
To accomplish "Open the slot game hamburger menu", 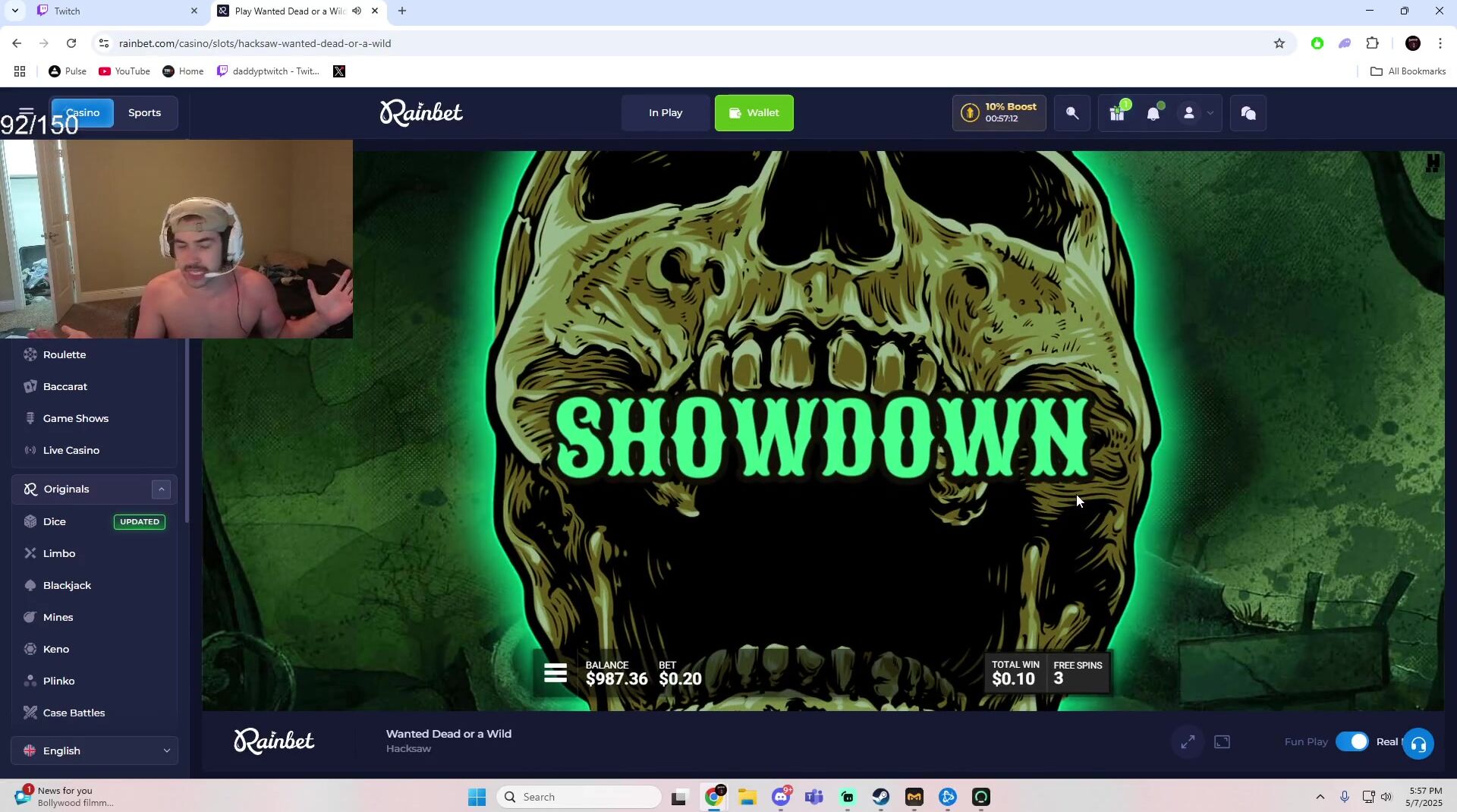I will point(555,673).
